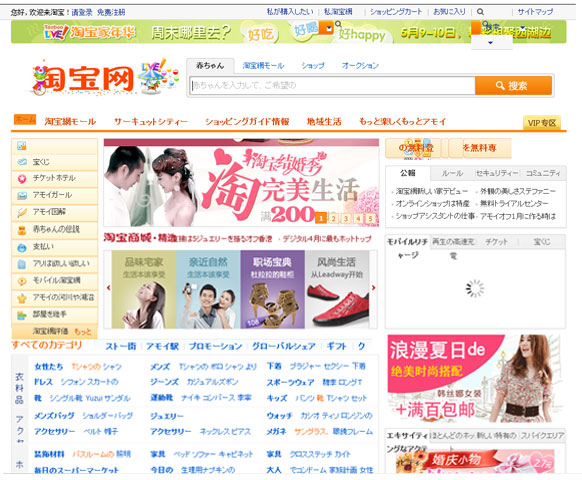Image resolution: width=582 pixels, height=480 pixels.
Task: Open the ルール notice tab
Action: click(x=452, y=173)
